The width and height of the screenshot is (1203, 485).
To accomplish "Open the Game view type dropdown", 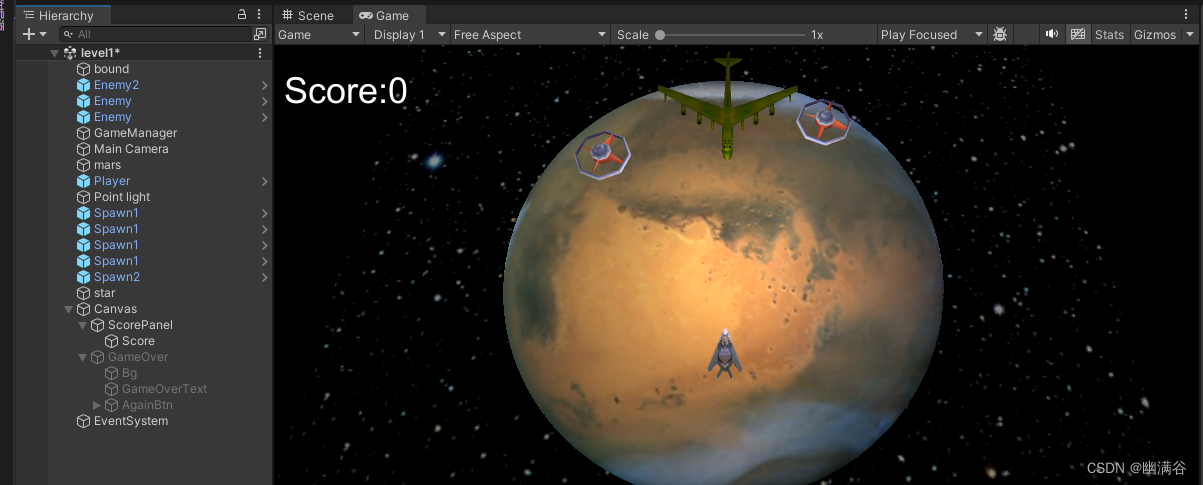I will tap(319, 34).
